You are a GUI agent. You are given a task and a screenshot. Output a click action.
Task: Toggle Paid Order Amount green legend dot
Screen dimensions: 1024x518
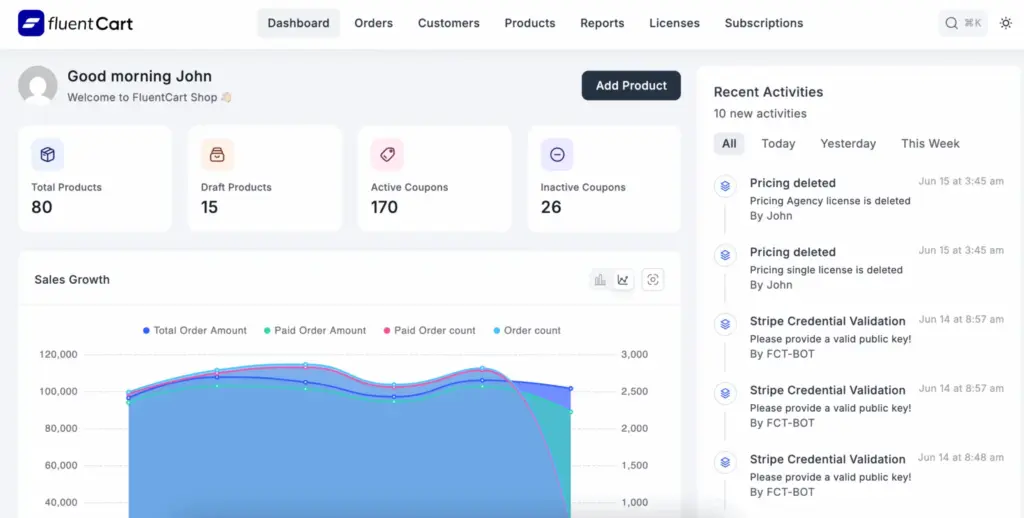coord(267,330)
